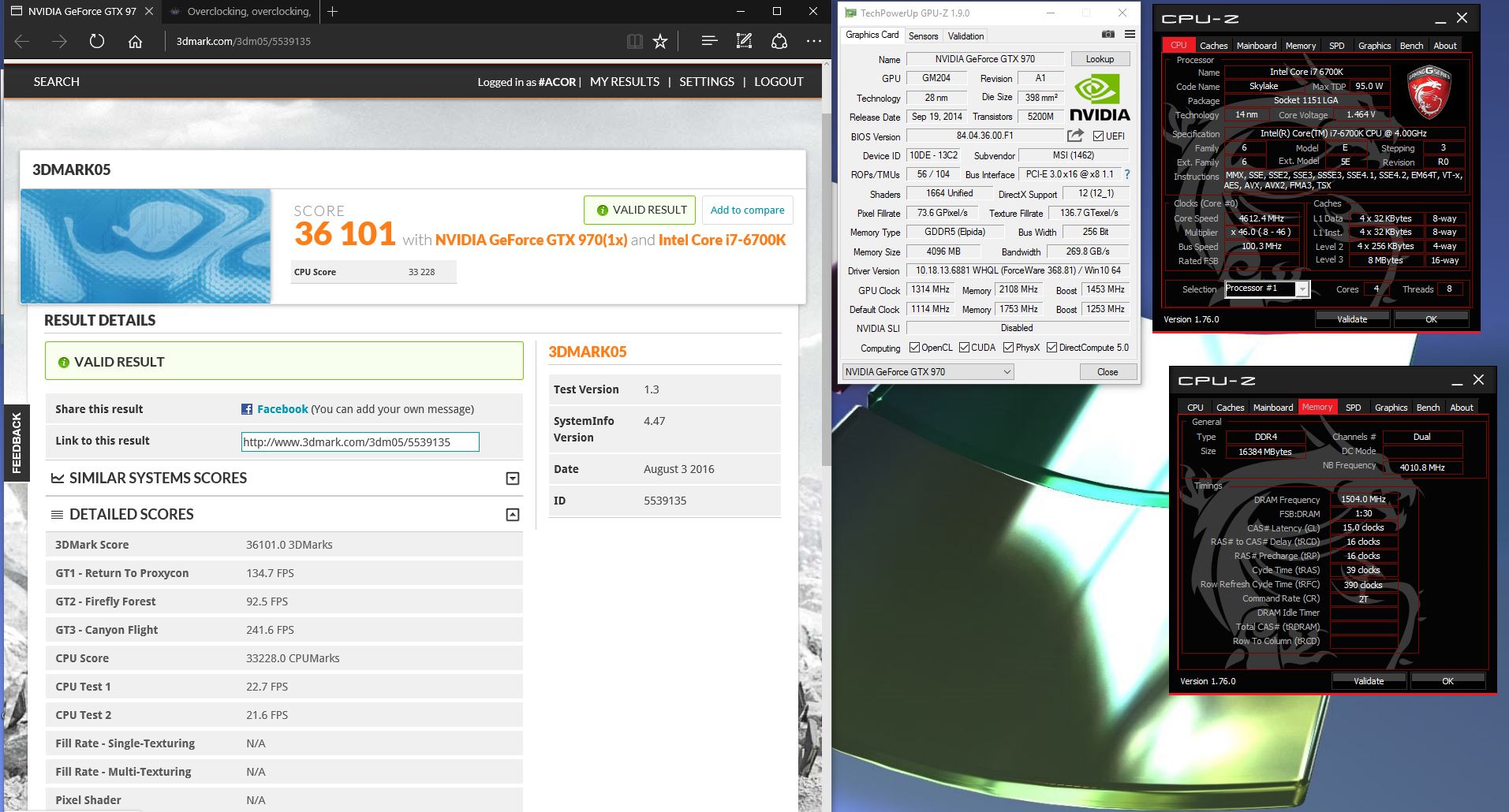The image size is (1509, 812).
Task: Open SETTINGS link on 3dmark
Action: pos(707,81)
